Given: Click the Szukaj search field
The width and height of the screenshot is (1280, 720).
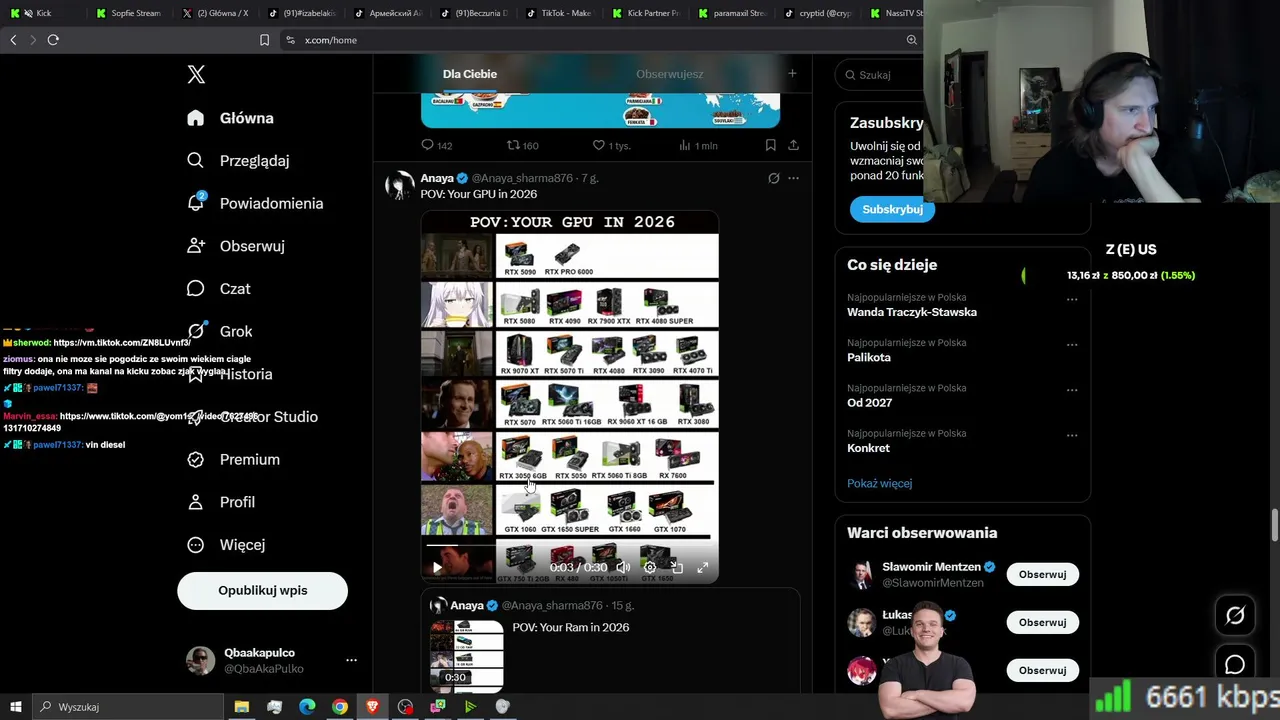Looking at the screenshot, I should [x=880, y=75].
